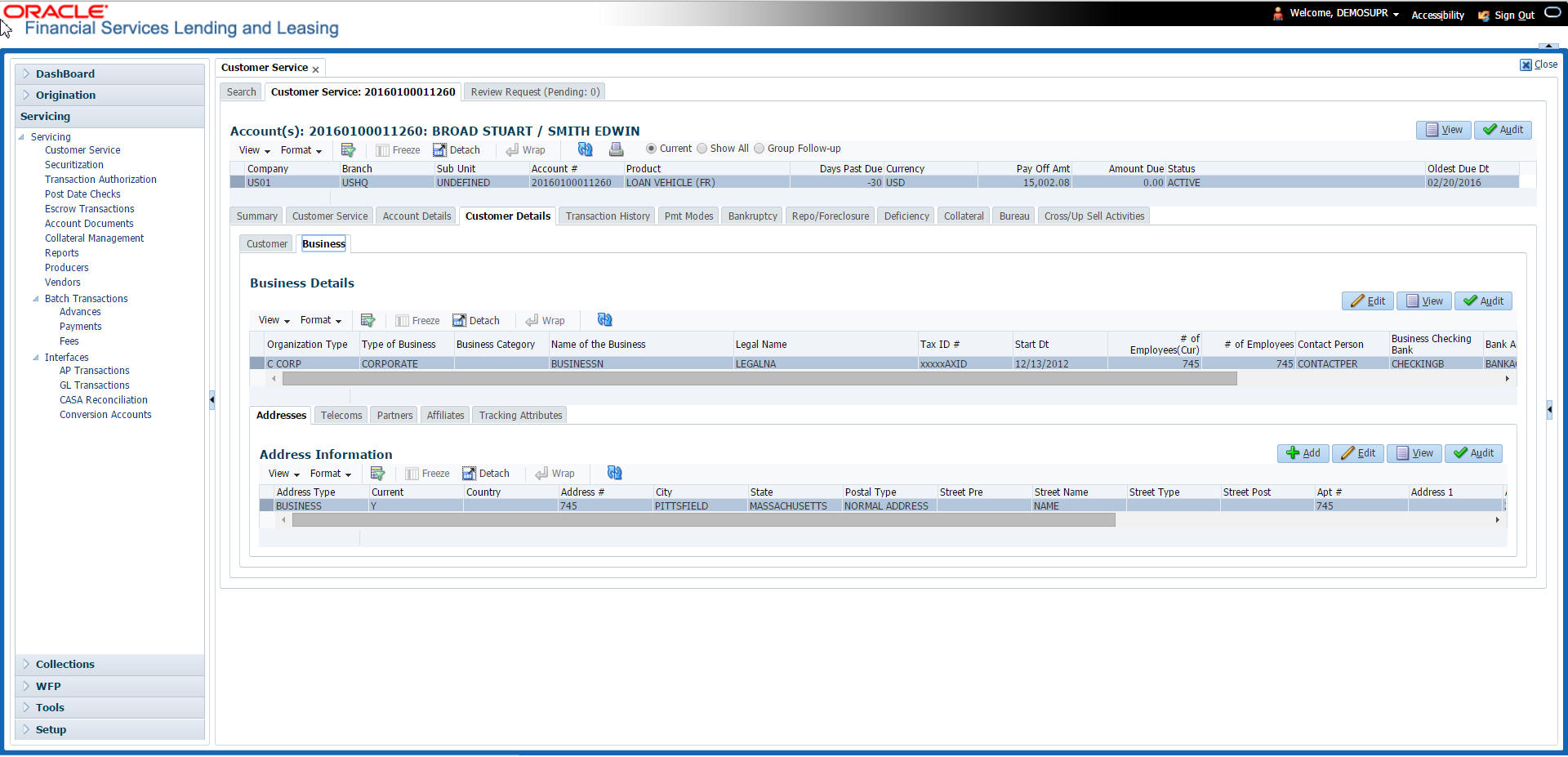Collapse the Interfaces tree node

tap(36, 358)
